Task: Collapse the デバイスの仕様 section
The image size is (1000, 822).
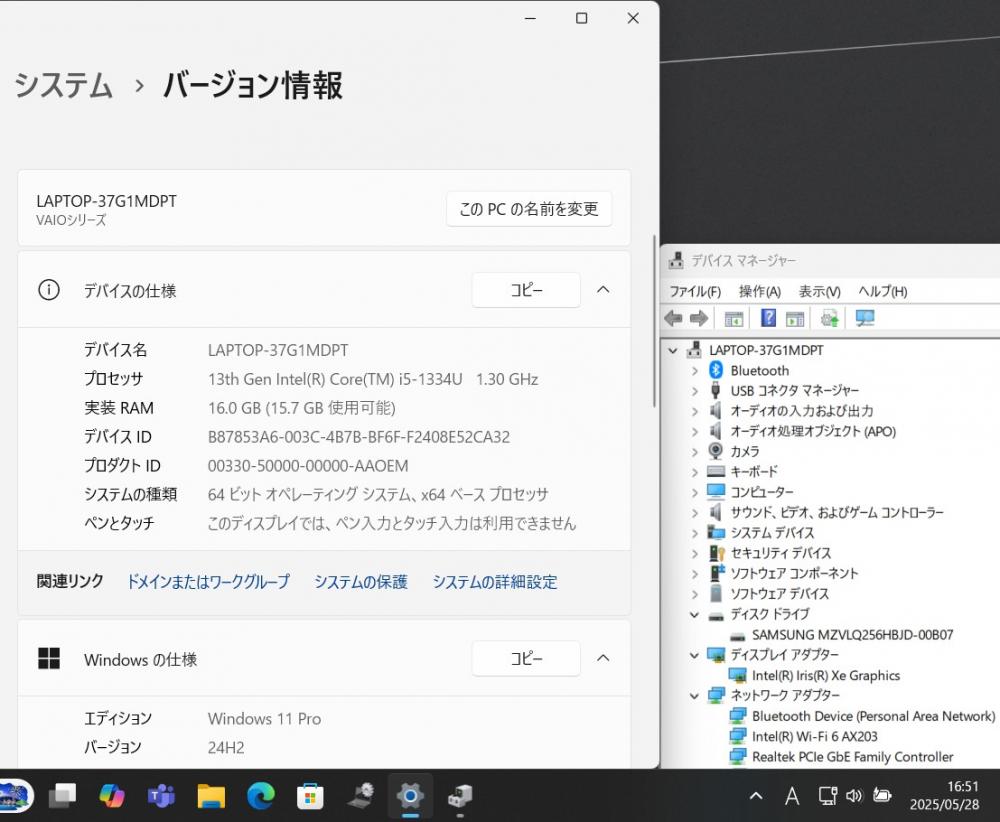Action: pos(603,290)
